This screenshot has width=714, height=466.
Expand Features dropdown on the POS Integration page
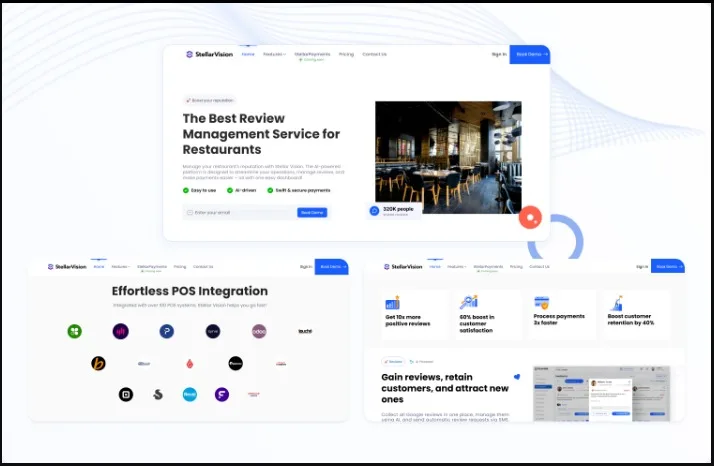[x=121, y=266]
